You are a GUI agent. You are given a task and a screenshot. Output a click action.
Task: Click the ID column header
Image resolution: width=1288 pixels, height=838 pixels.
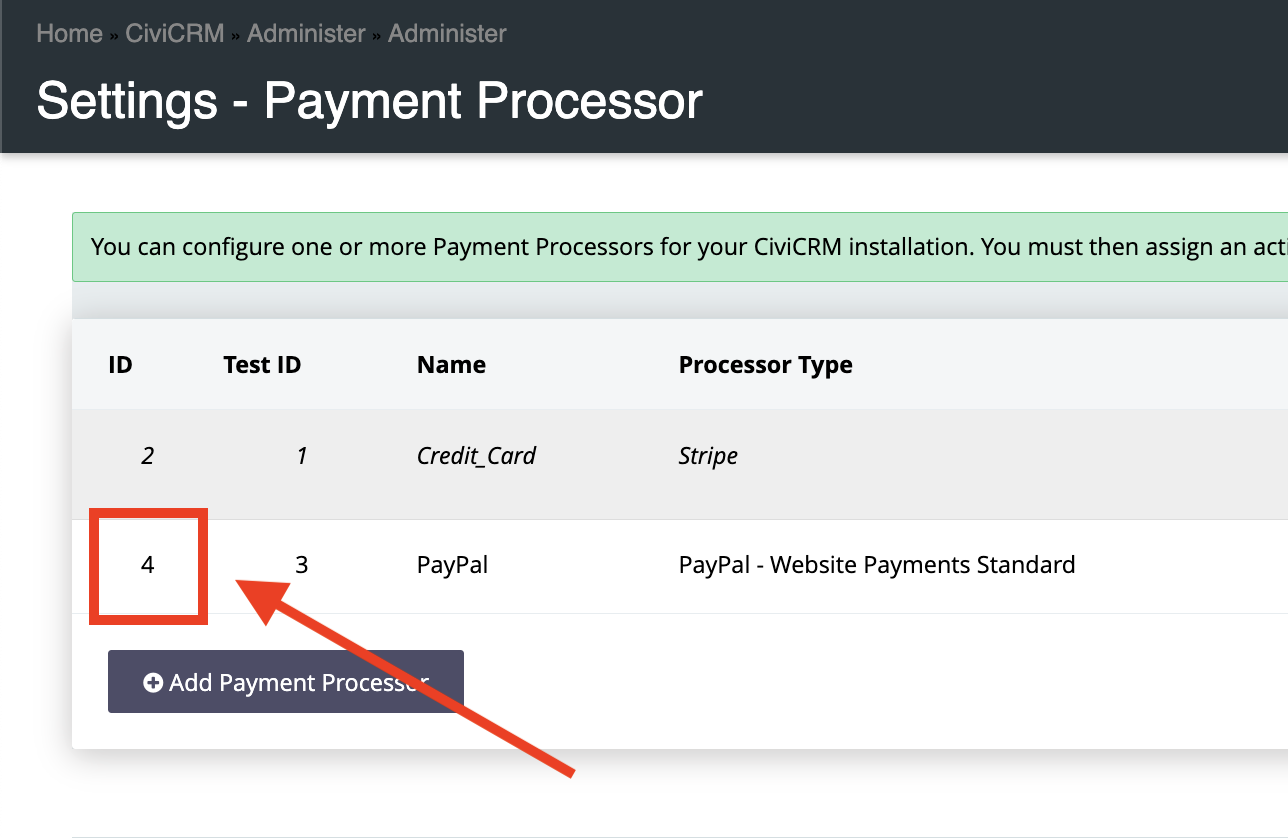(x=120, y=365)
